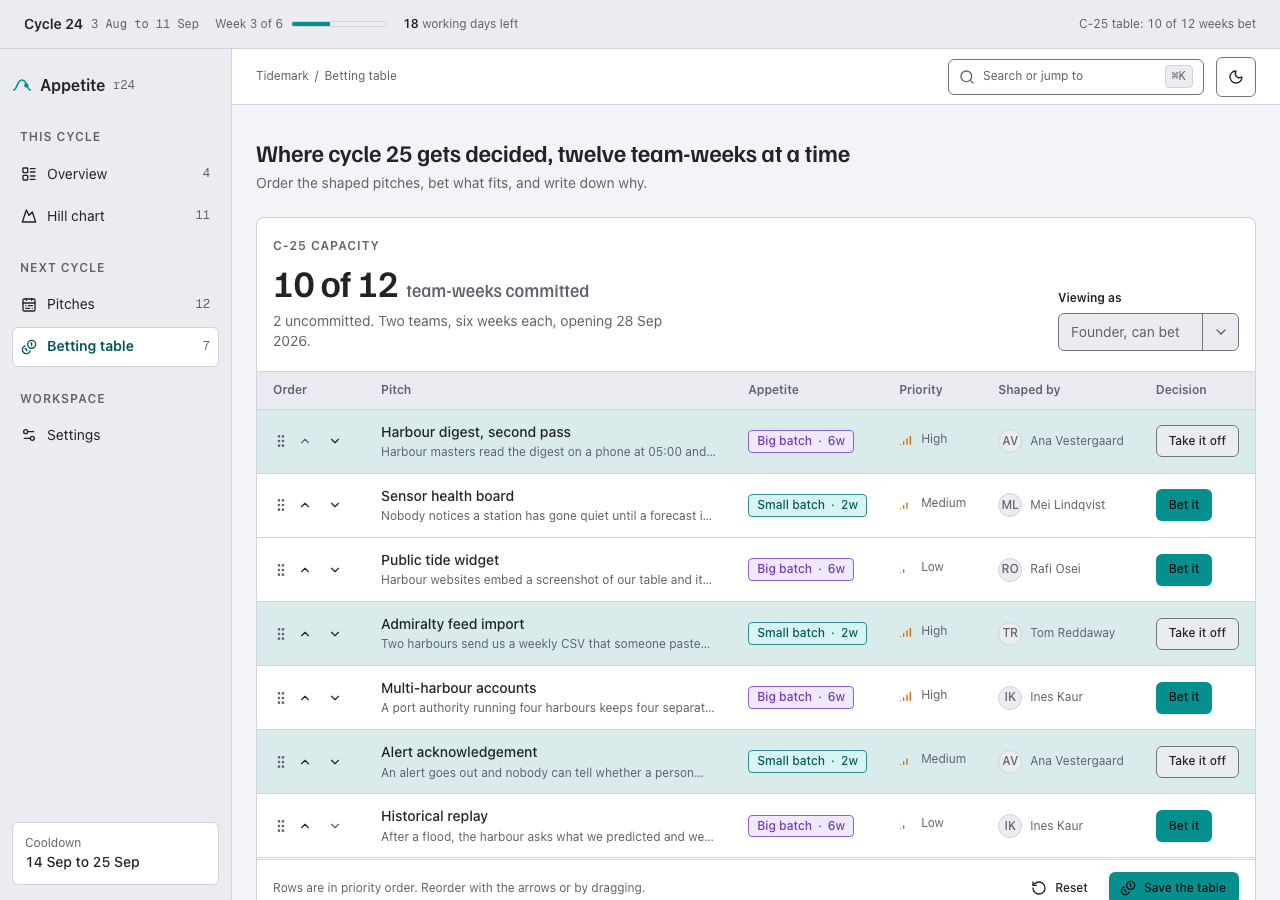Go to Pitches in sidebar
The height and width of the screenshot is (900, 1280).
click(115, 304)
